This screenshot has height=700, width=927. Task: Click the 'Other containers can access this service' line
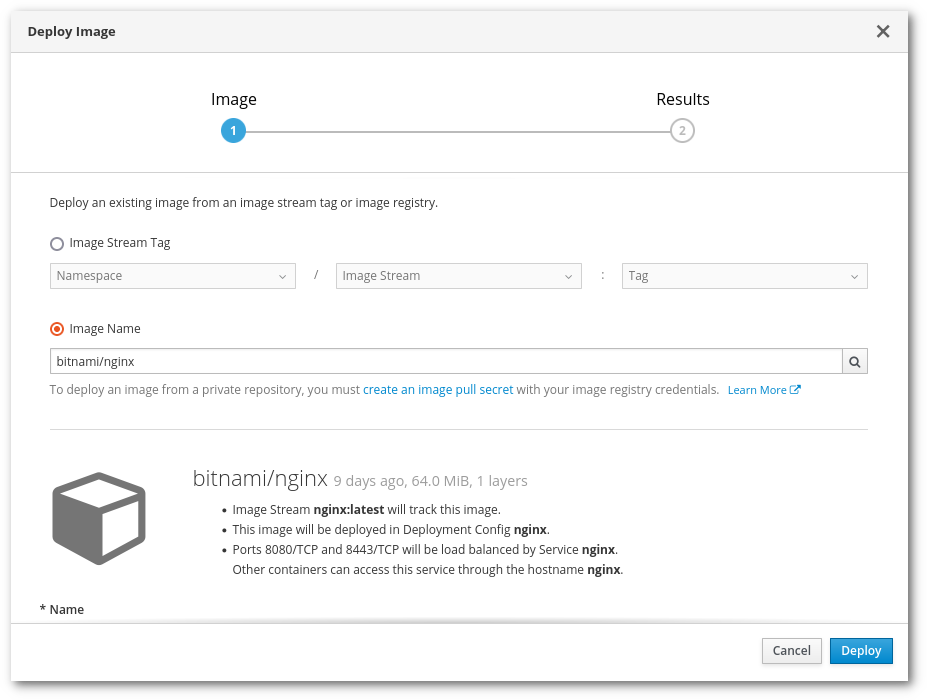click(428, 570)
